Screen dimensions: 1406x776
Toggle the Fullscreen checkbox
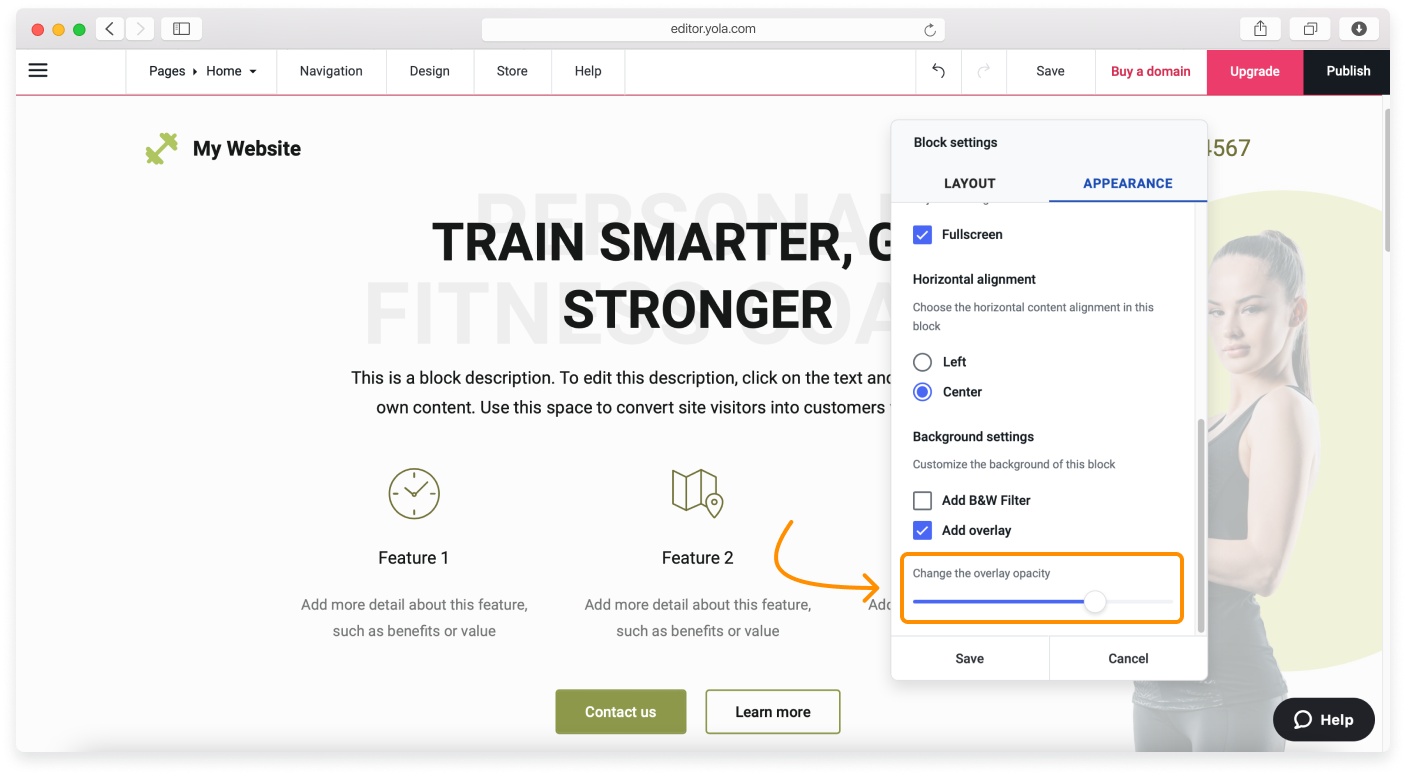pos(923,235)
